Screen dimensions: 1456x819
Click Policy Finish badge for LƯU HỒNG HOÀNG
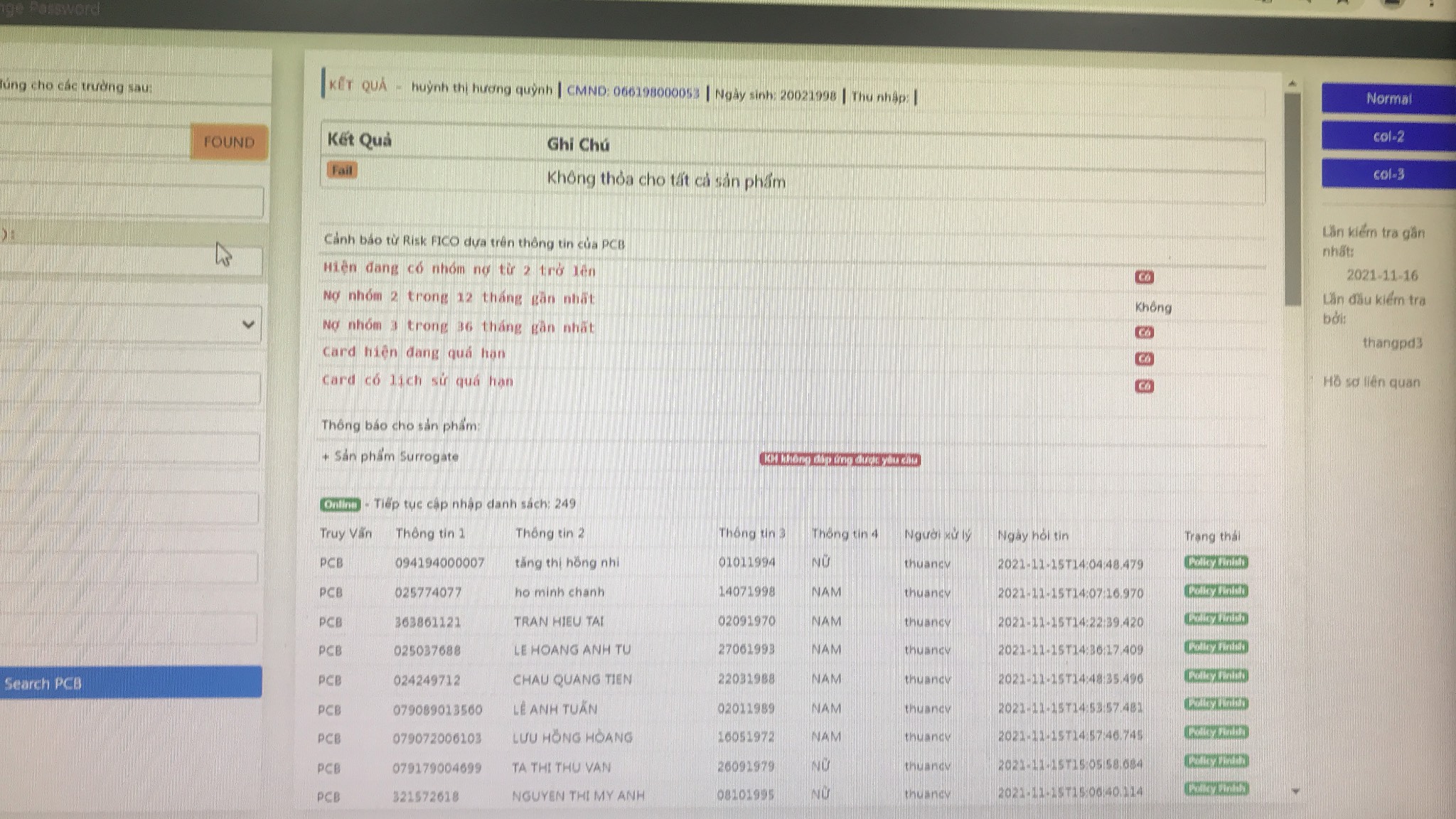click(1216, 732)
